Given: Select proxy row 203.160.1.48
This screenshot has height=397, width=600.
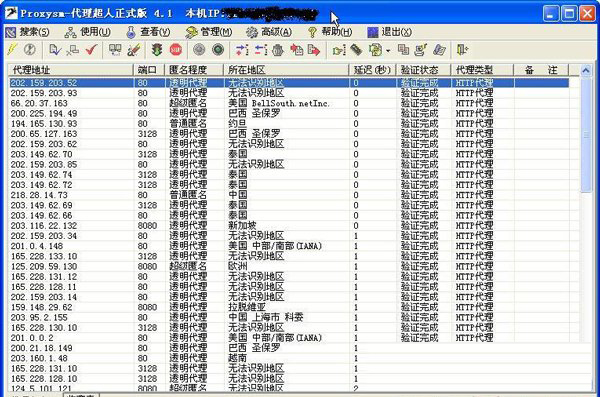Looking at the screenshot, I should (289, 358).
